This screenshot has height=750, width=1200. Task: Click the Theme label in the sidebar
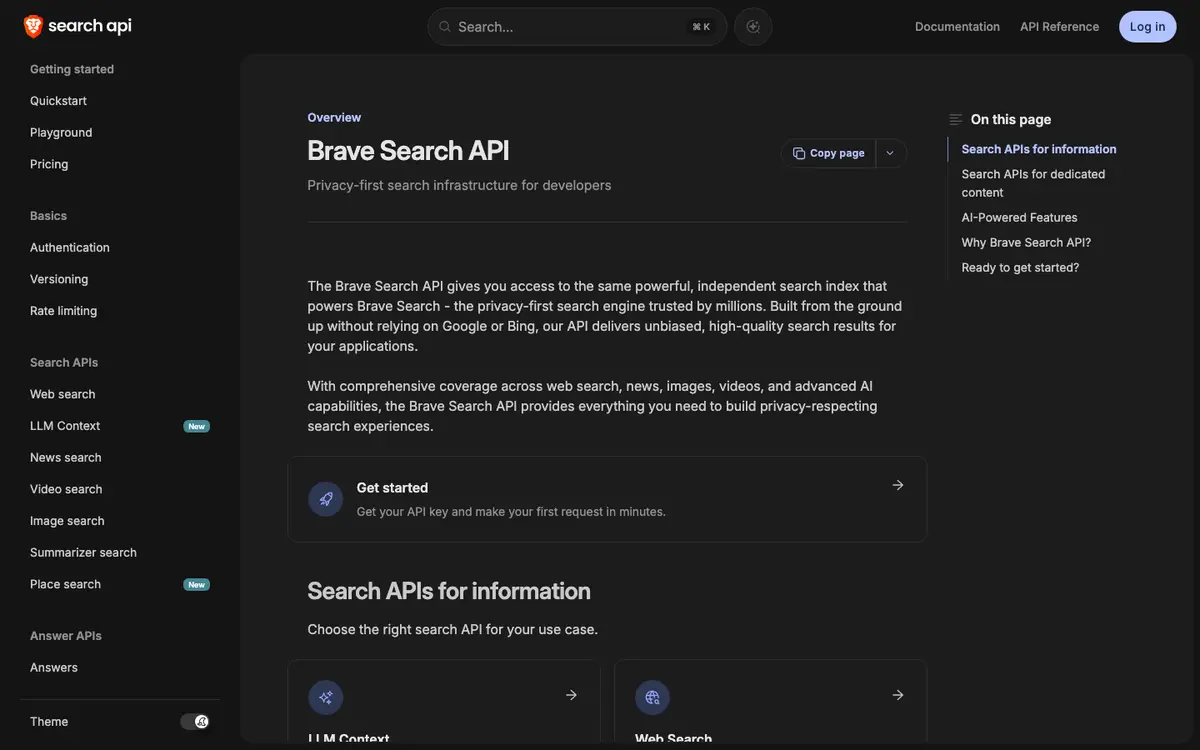[x=49, y=722]
